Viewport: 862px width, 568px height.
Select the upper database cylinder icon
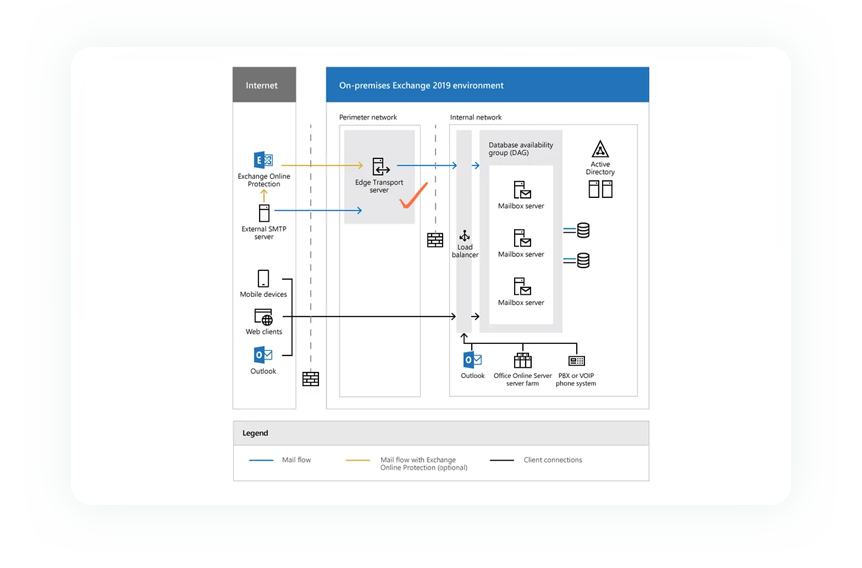coord(583,231)
